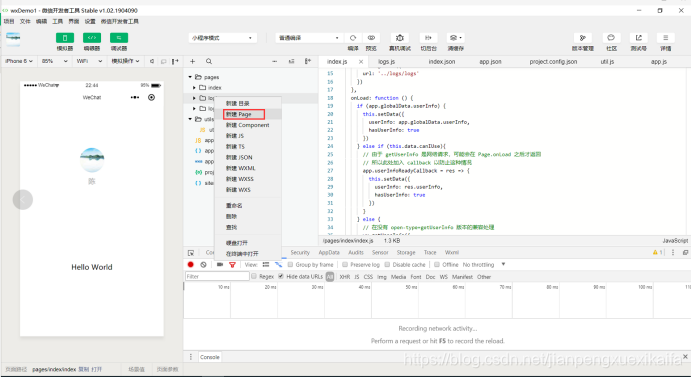
Task: Open the community (社区) icon
Action: coord(611,38)
